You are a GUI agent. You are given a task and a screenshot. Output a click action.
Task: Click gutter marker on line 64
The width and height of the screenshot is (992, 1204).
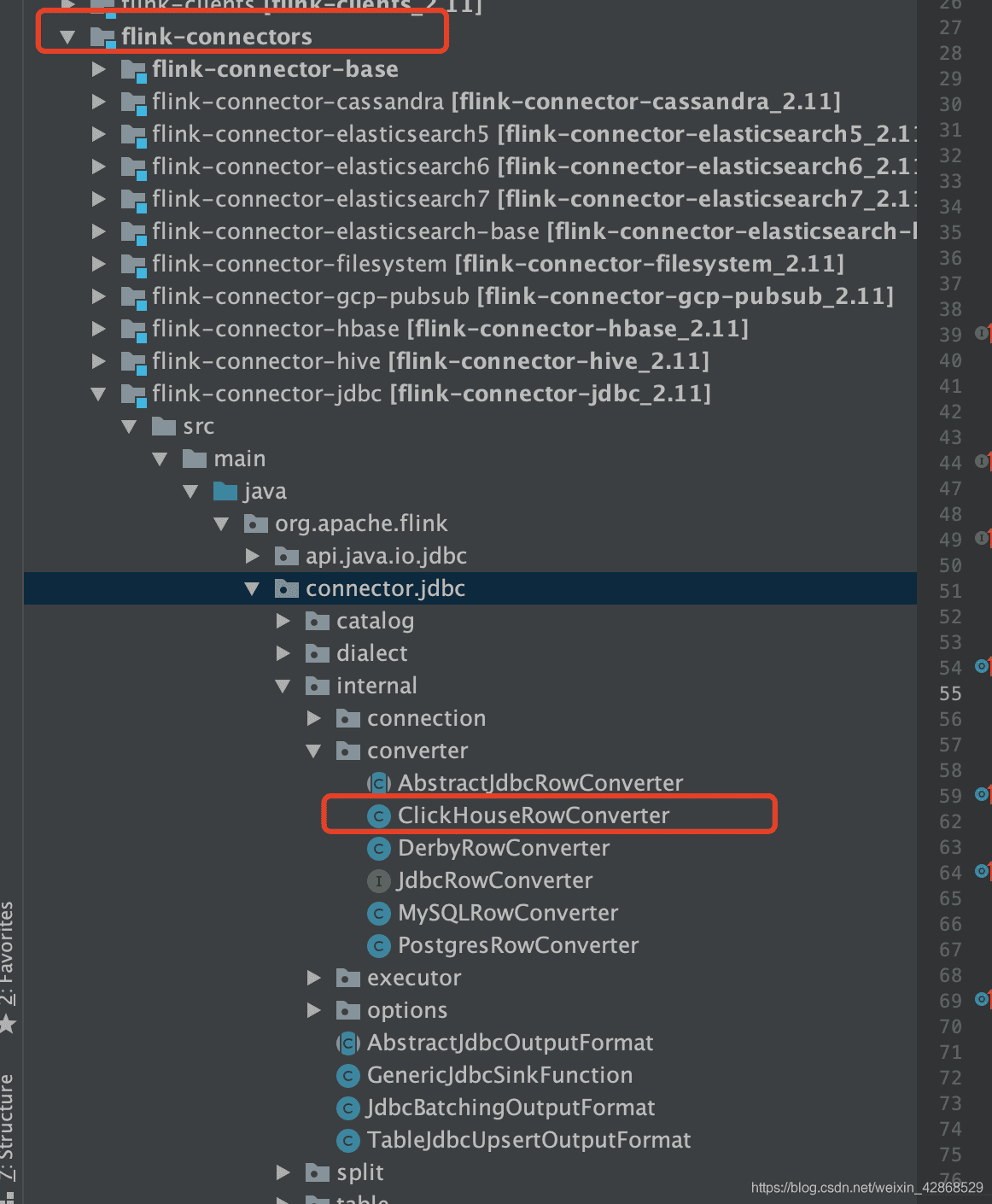tap(983, 871)
